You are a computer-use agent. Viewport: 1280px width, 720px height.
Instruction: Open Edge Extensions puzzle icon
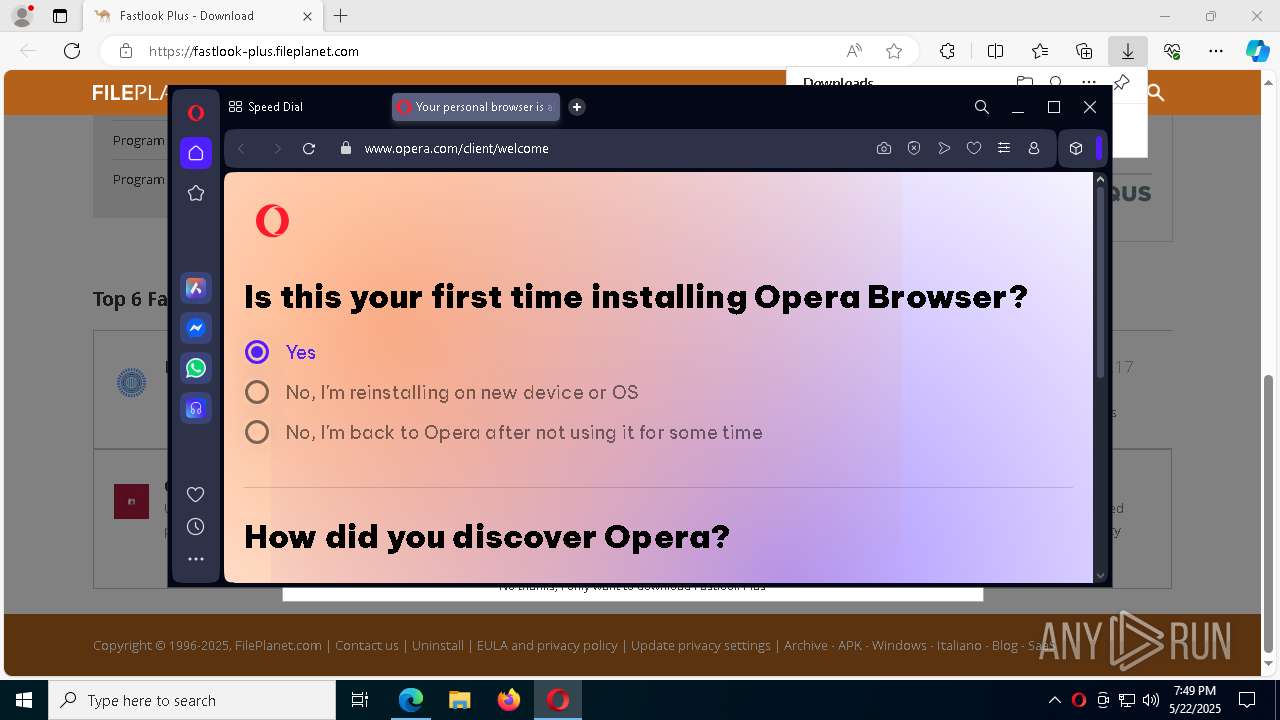(x=947, y=51)
